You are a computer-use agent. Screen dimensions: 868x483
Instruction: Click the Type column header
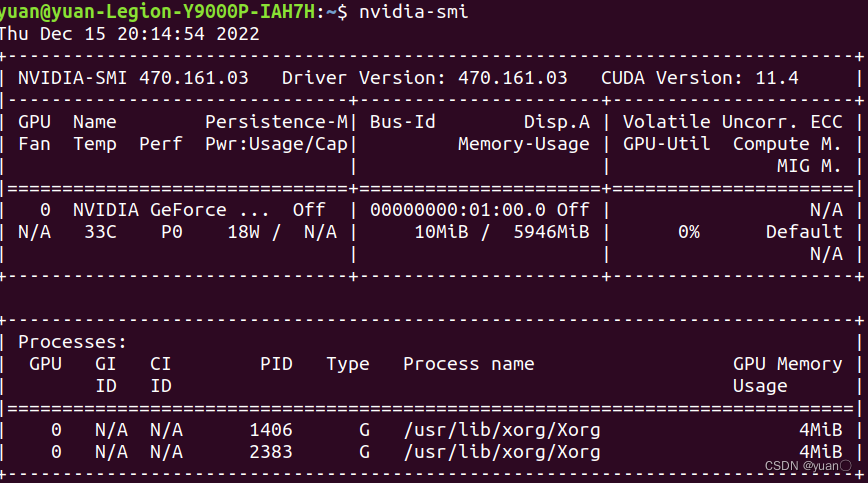(x=348, y=364)
